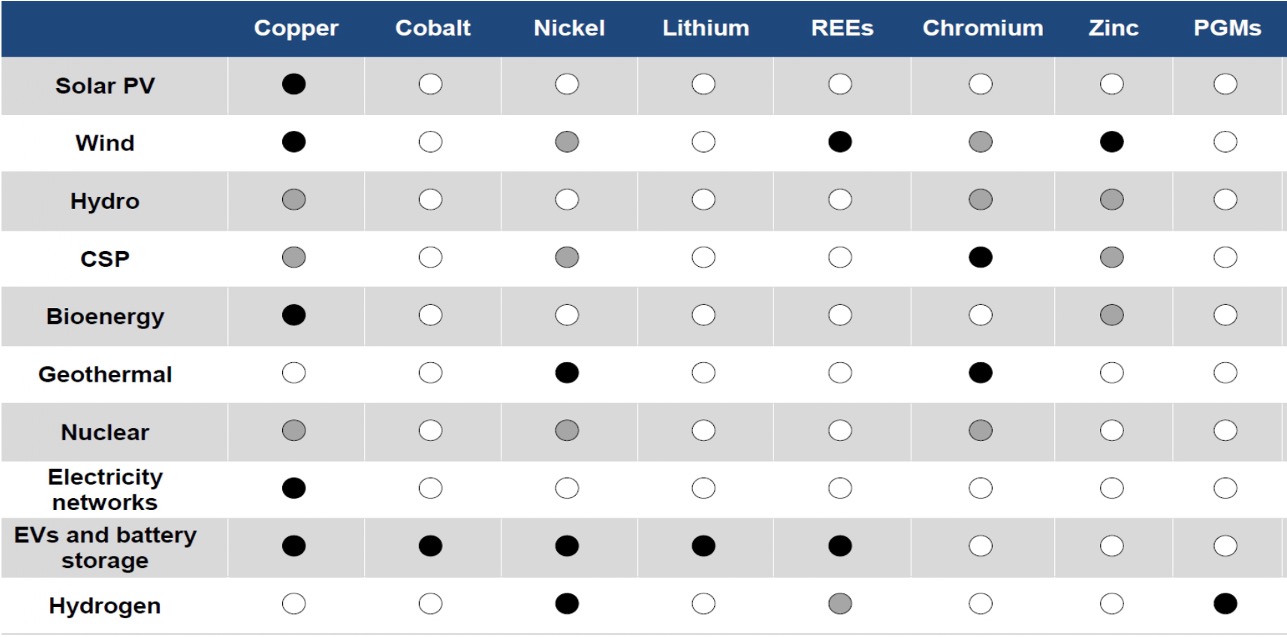The height and width of the screenshot is (637, 1287).
Task: Select Chromium circle in the CSP row
Action: (980, 258)
